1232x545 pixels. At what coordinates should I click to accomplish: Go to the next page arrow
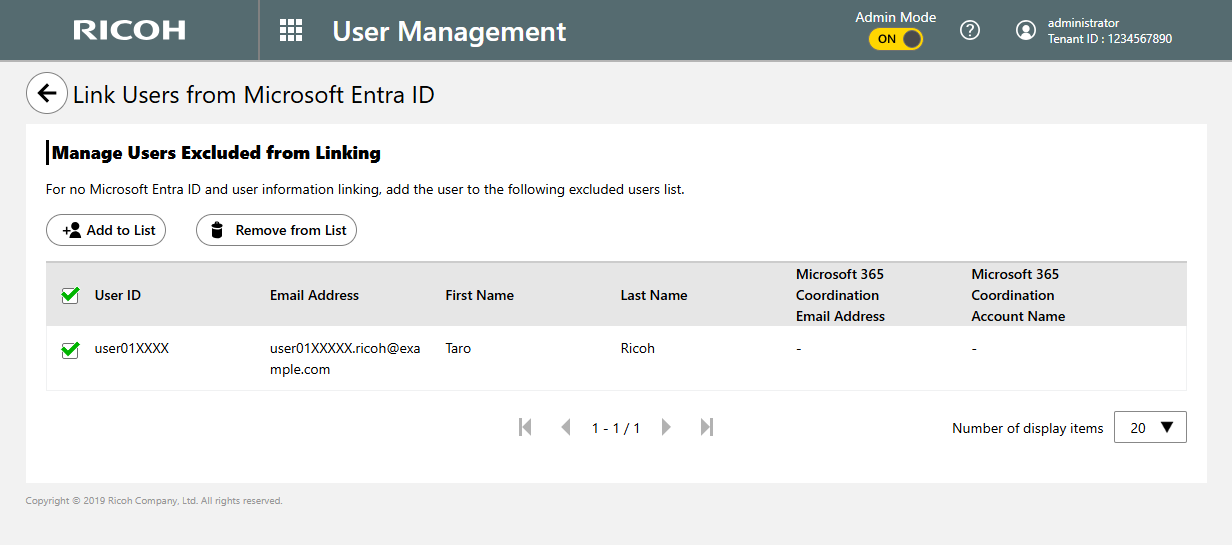coord(666,427)
